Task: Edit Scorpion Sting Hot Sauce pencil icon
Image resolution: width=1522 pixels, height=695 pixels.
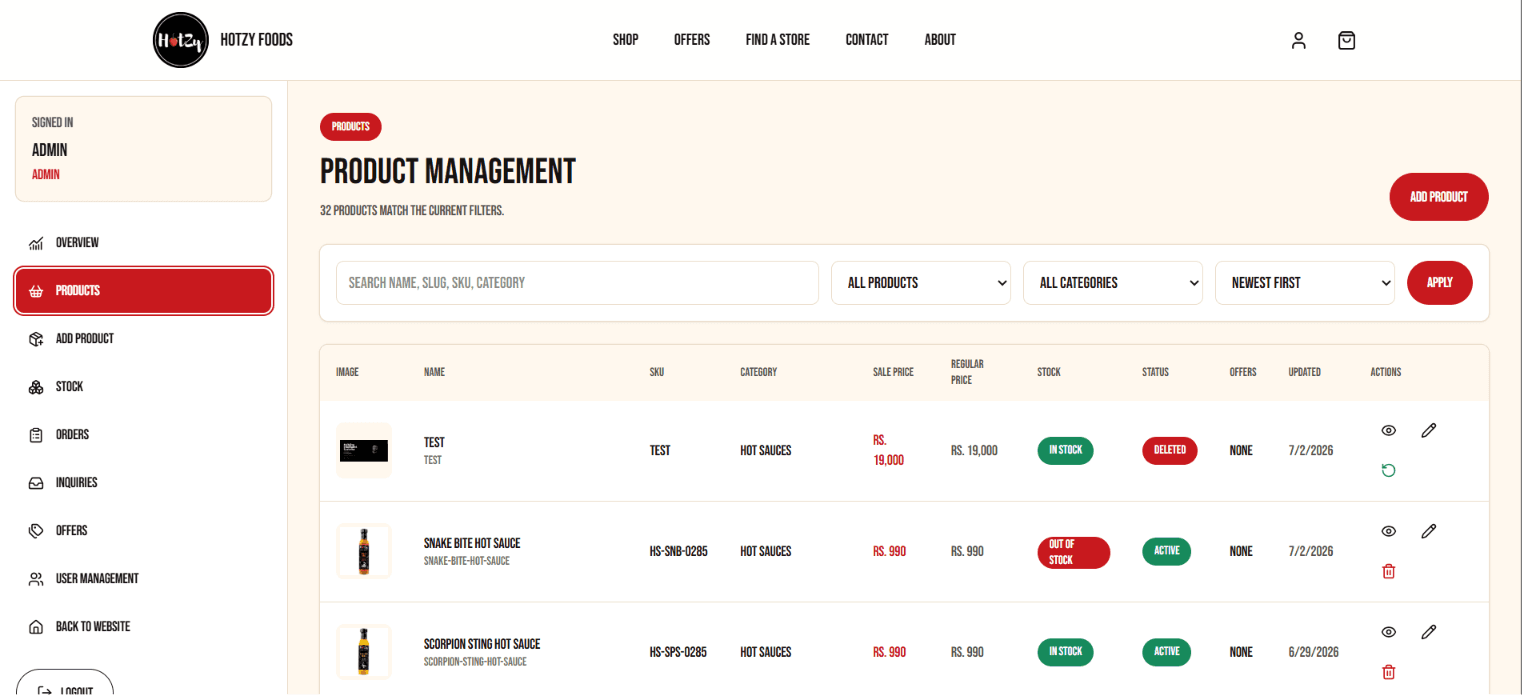Action: [1428, 632]
